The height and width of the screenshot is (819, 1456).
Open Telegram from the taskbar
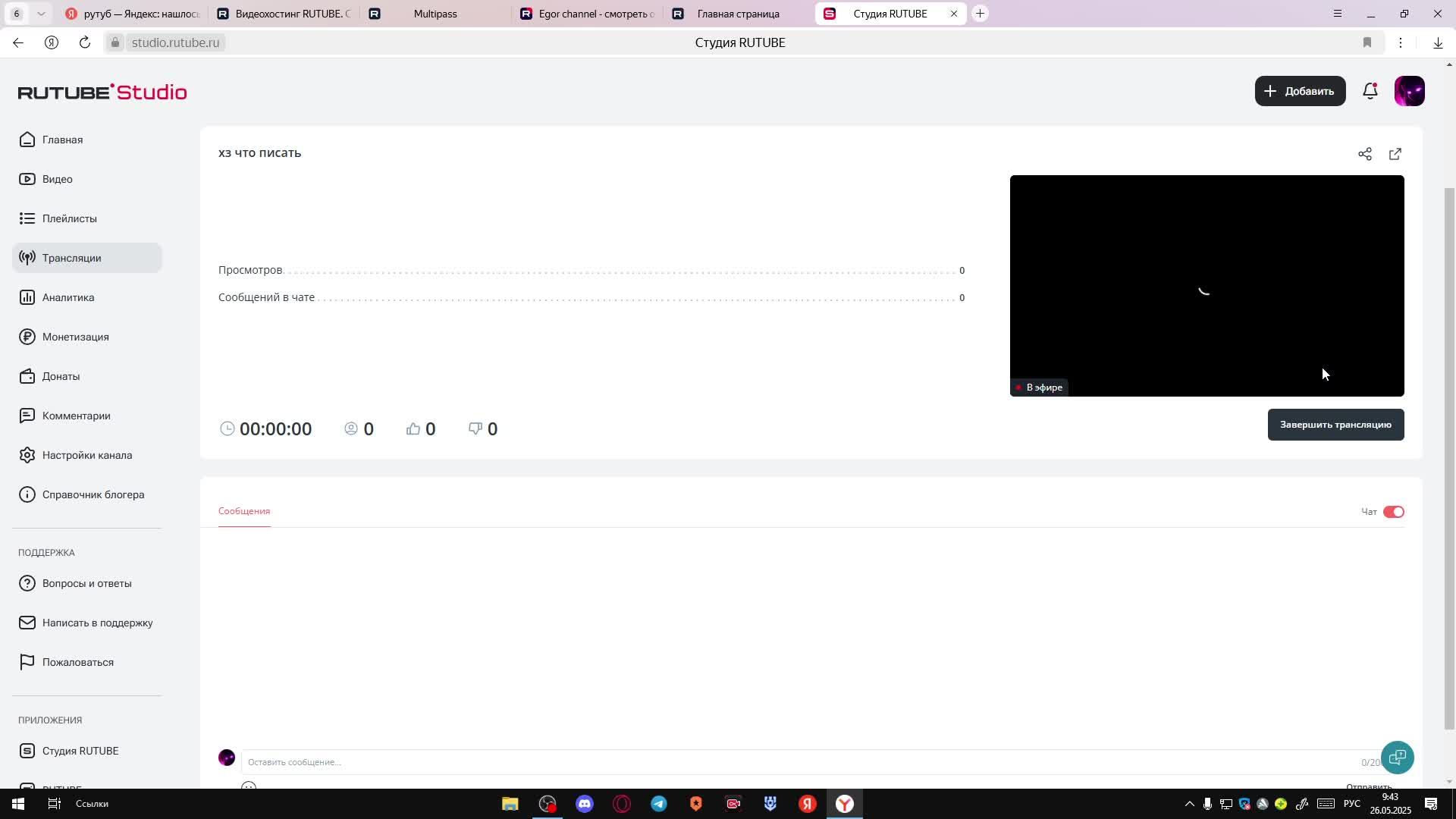point(659,804)
